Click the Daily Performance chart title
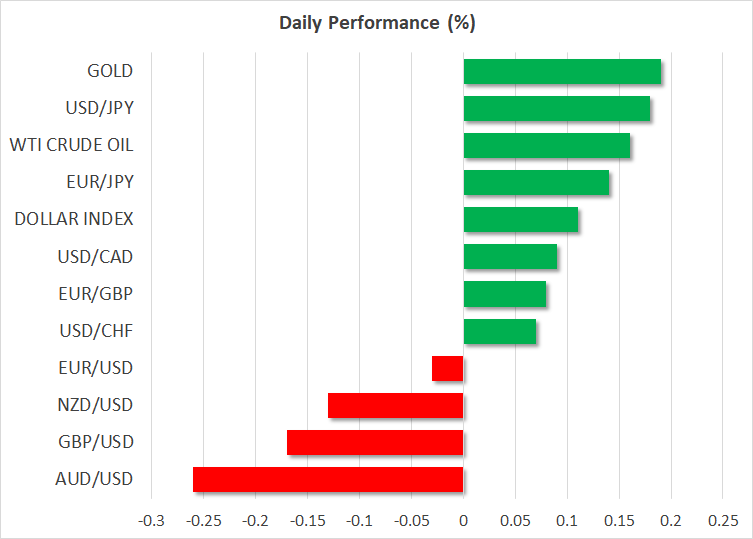 pyautogui.click(x=376, y=22)
